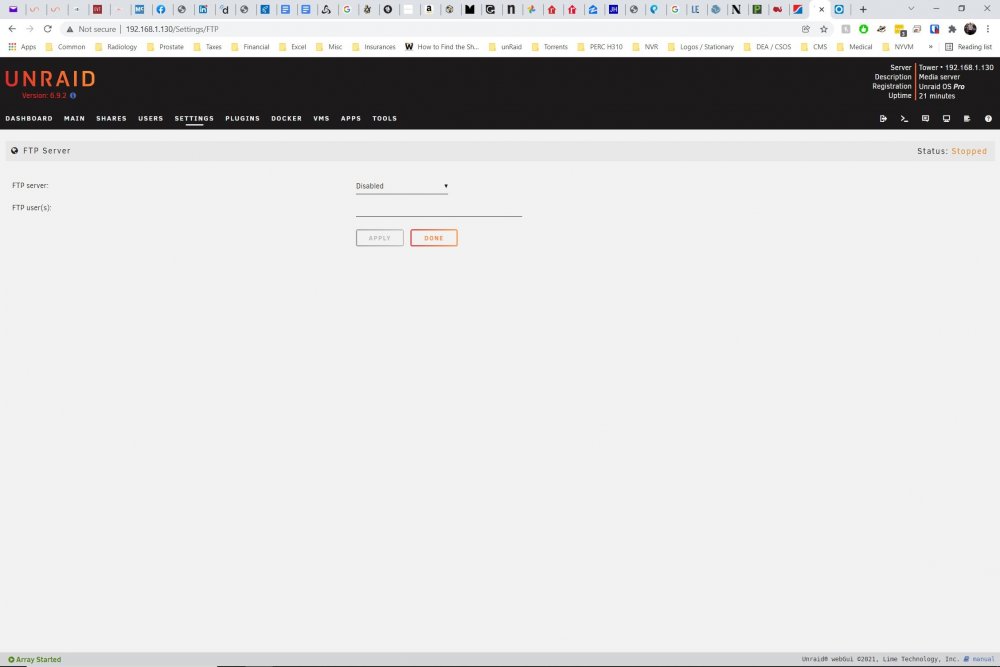Open the Financial bookmarks folder
The width and height of the screenshot is (1000, 667).
250,47
